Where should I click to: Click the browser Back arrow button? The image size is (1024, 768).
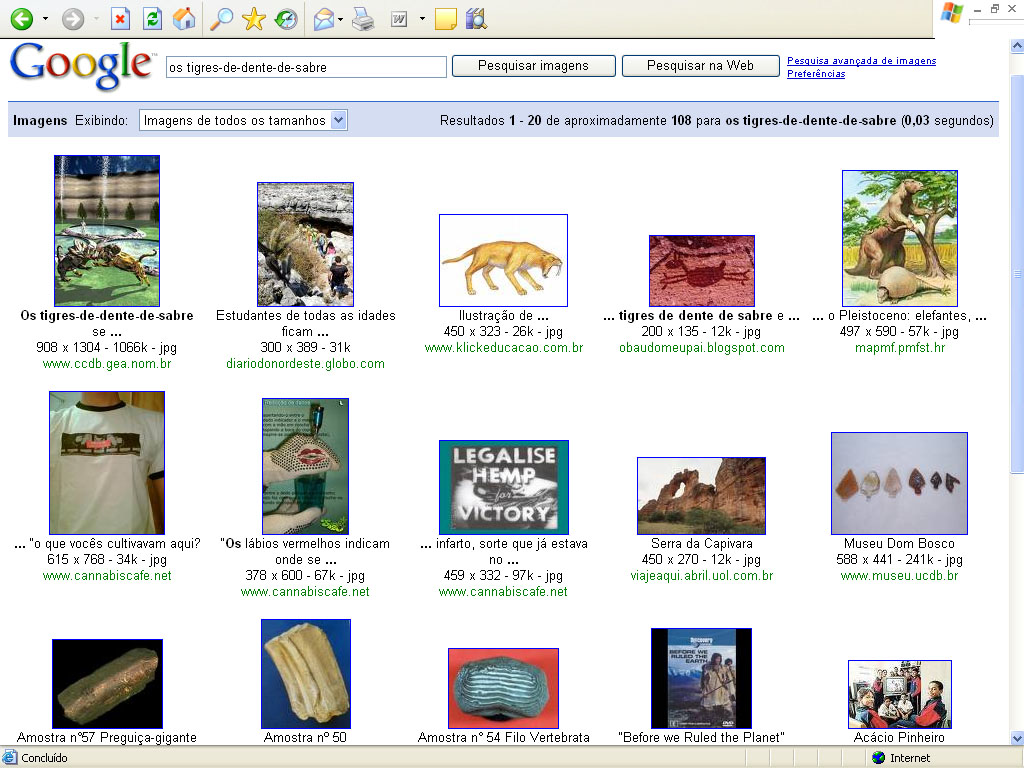[x=21, y=19]
